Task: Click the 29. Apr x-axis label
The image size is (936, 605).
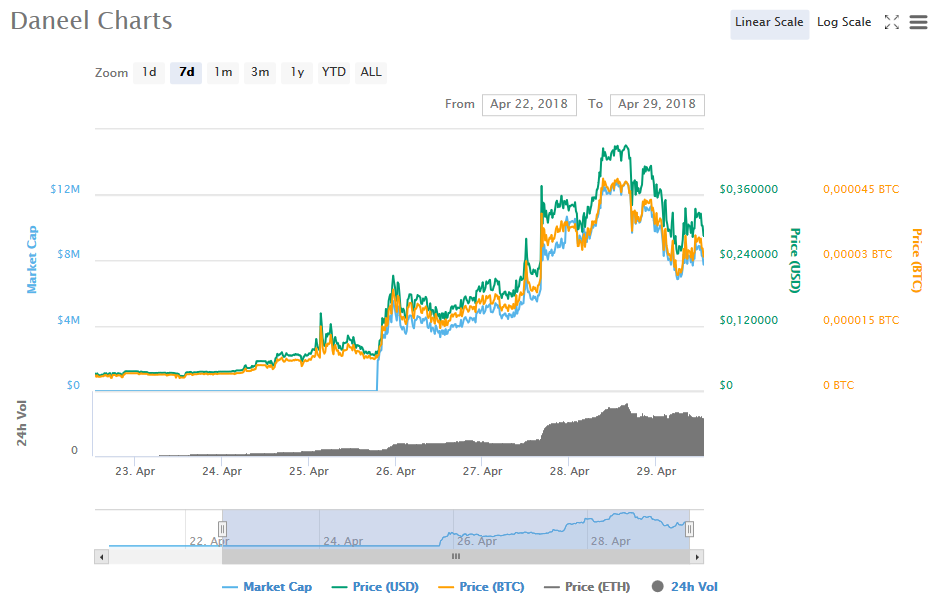Action: click(x=656, y=471)
